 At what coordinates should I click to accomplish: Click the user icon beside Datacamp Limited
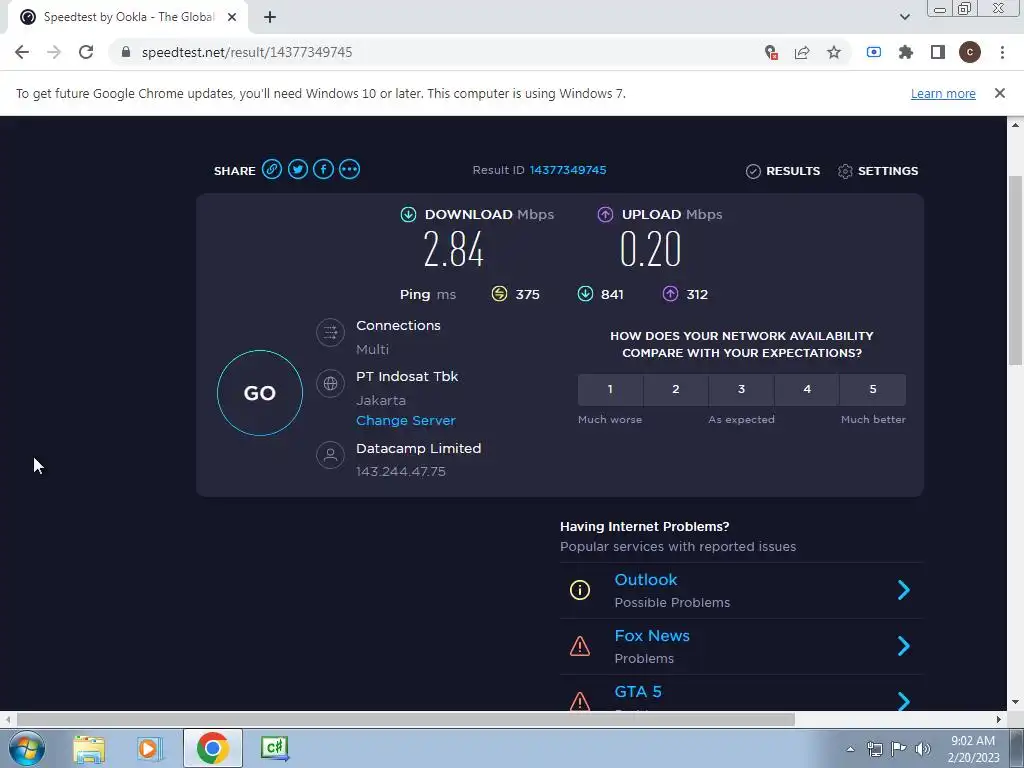coord(330,455)
